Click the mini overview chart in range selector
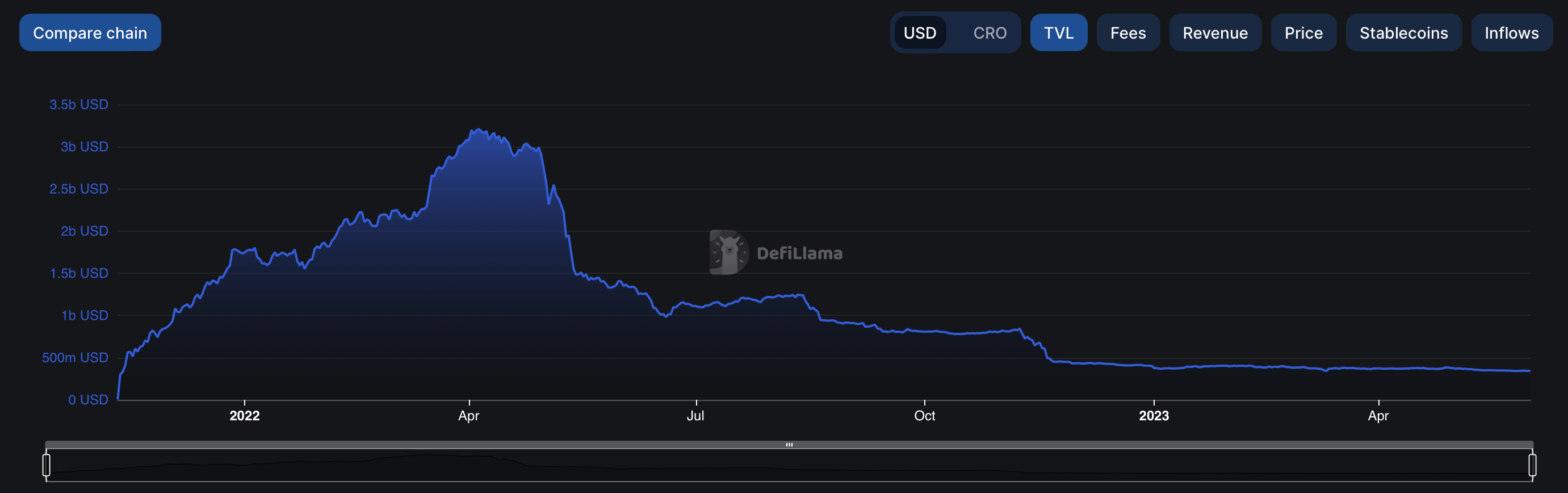The height and width of the screenshot is (493, 1568). tap(789, 465)
